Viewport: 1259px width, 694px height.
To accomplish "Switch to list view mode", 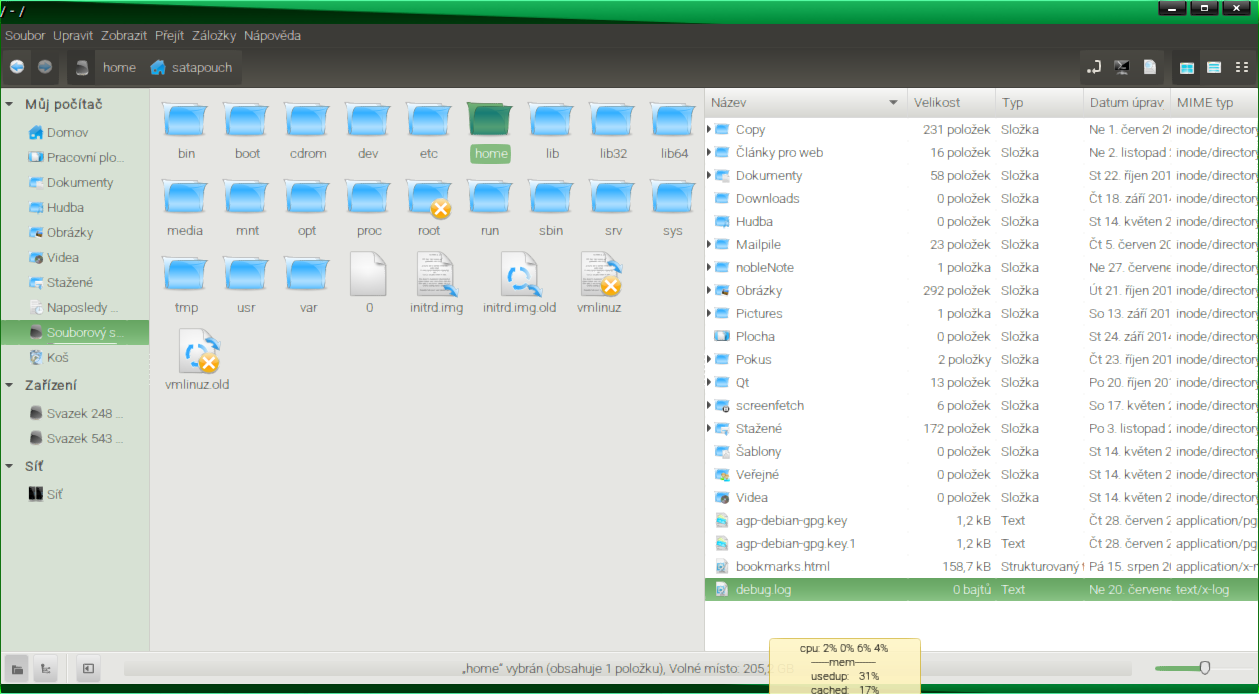I will 1214,67.
